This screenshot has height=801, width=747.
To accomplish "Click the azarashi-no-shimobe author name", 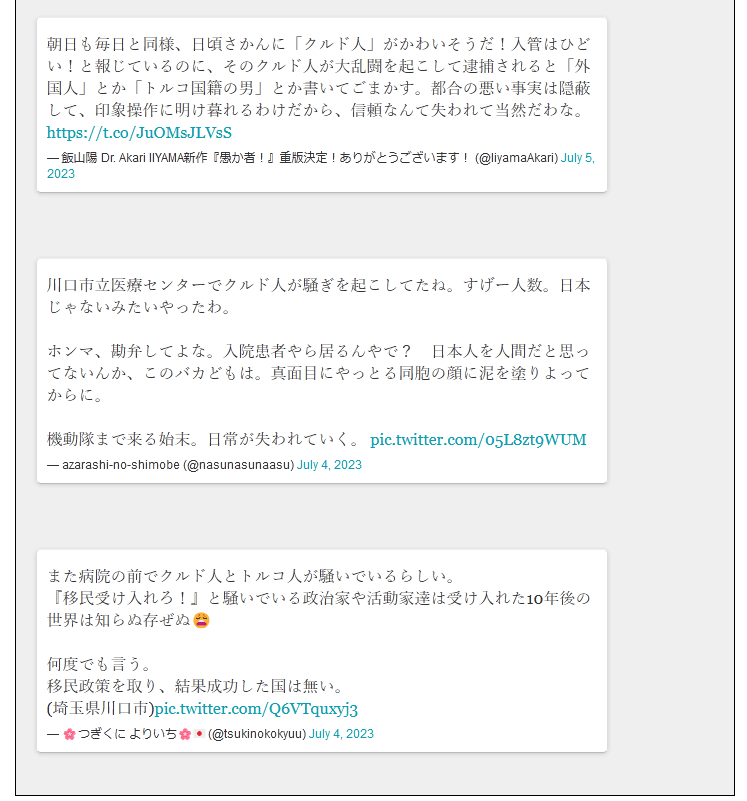I will point(121,465).
